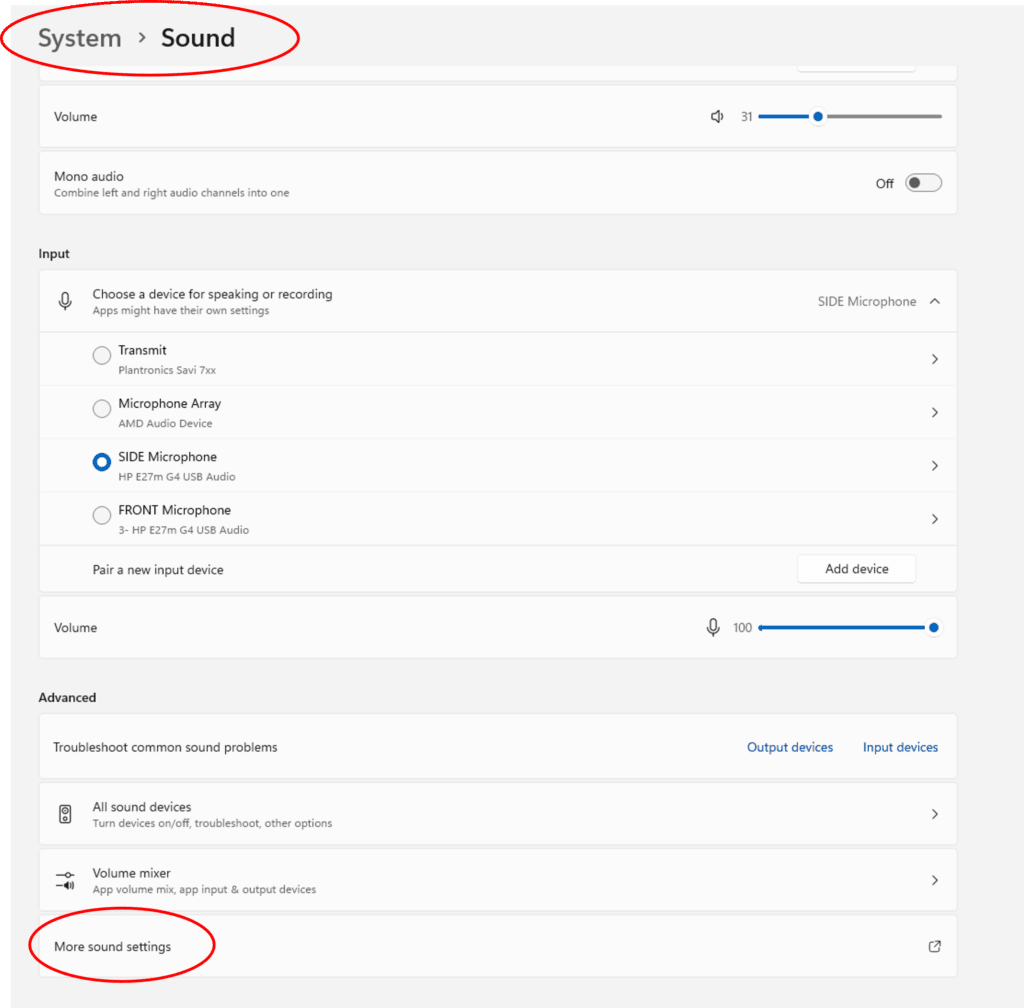
Task: Troubleshoot Output devices link
Action: click(789, 747)
